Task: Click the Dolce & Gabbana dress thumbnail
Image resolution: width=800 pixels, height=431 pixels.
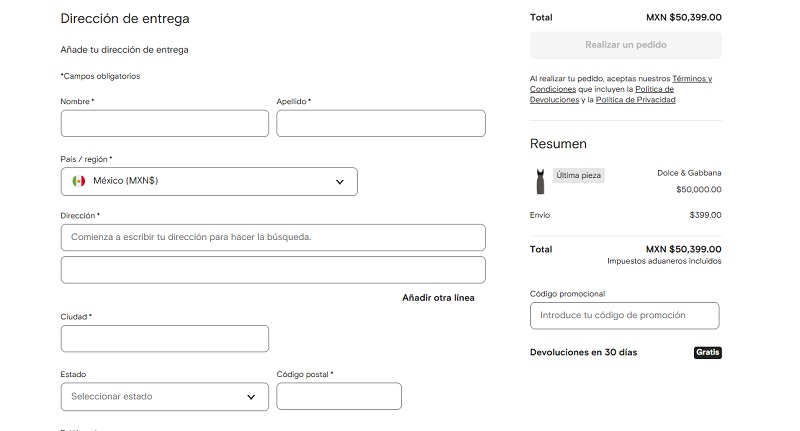Action: coord(540,181)
